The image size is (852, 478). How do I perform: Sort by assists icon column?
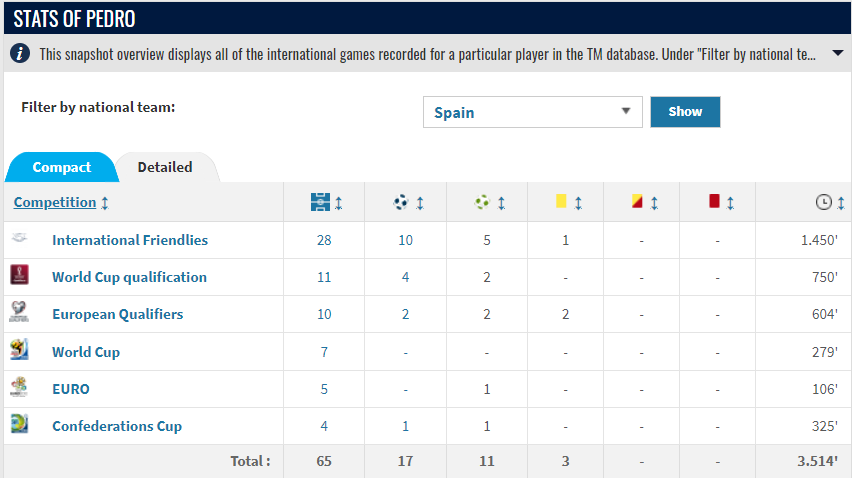(483, 203)
